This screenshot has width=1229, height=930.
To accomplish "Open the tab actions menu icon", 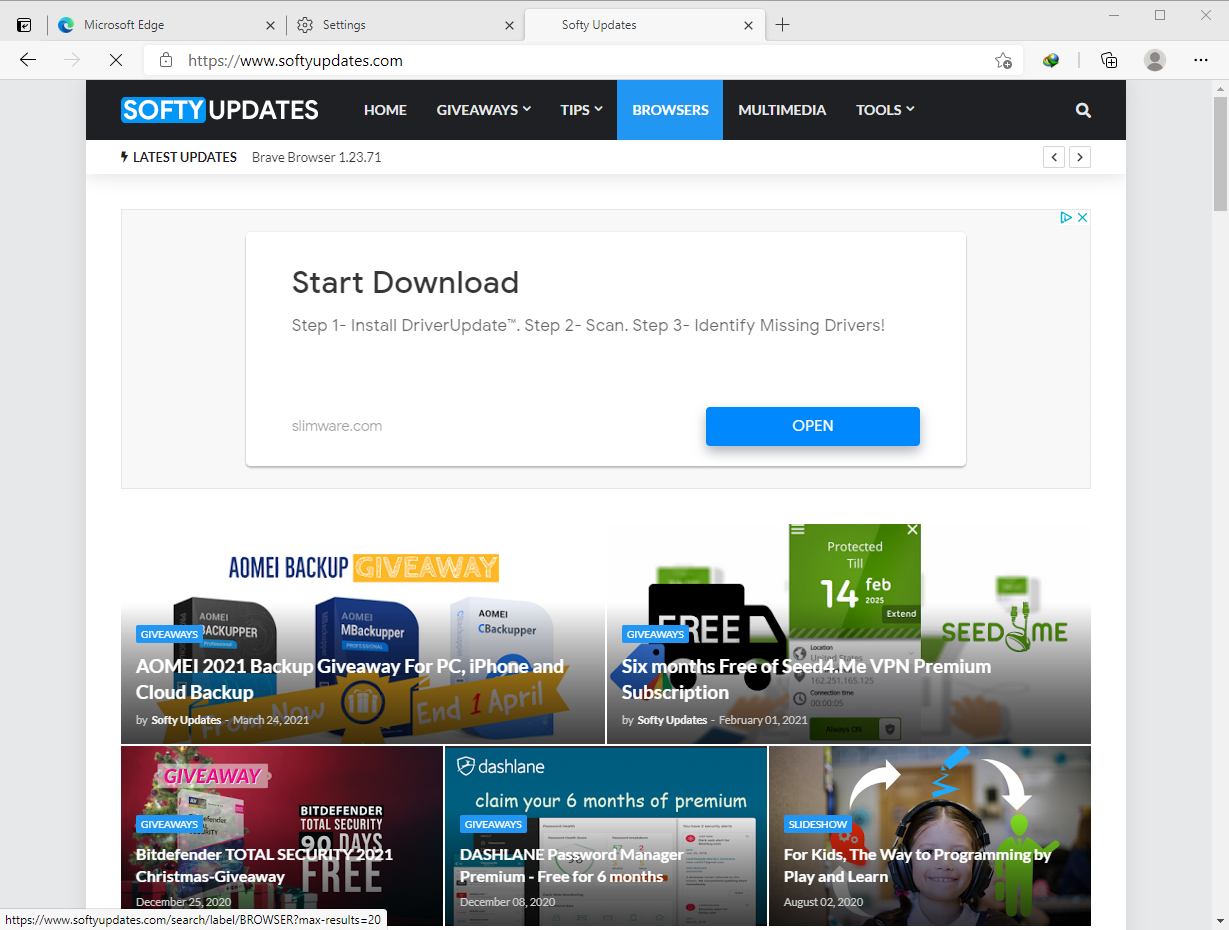I will coord(25,25).
